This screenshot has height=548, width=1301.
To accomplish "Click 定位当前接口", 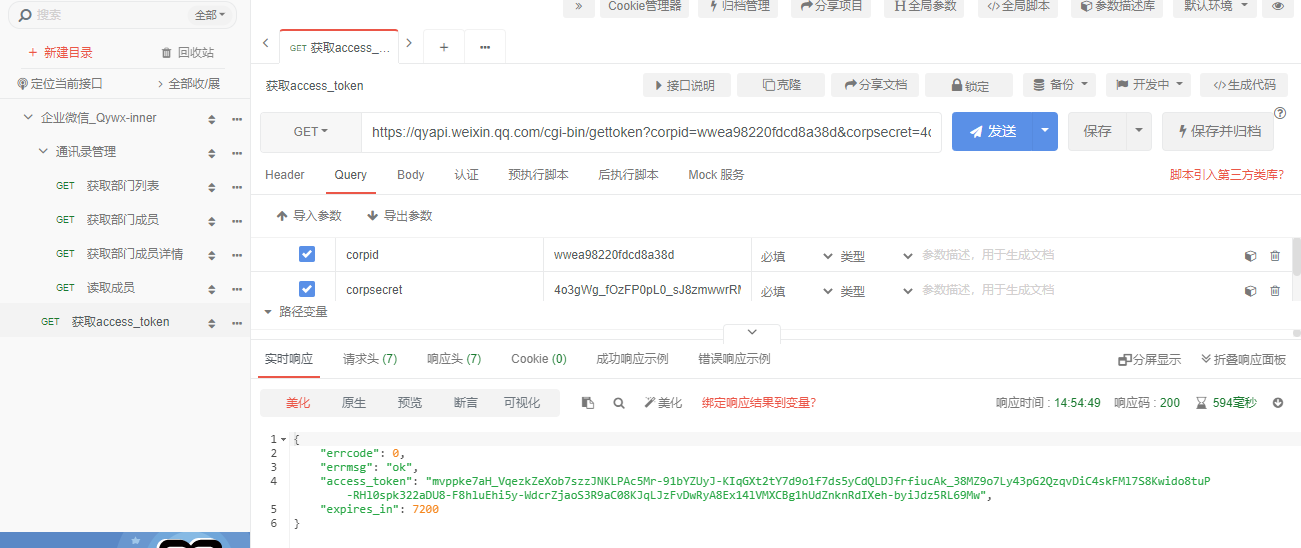I will click(60, 84).
